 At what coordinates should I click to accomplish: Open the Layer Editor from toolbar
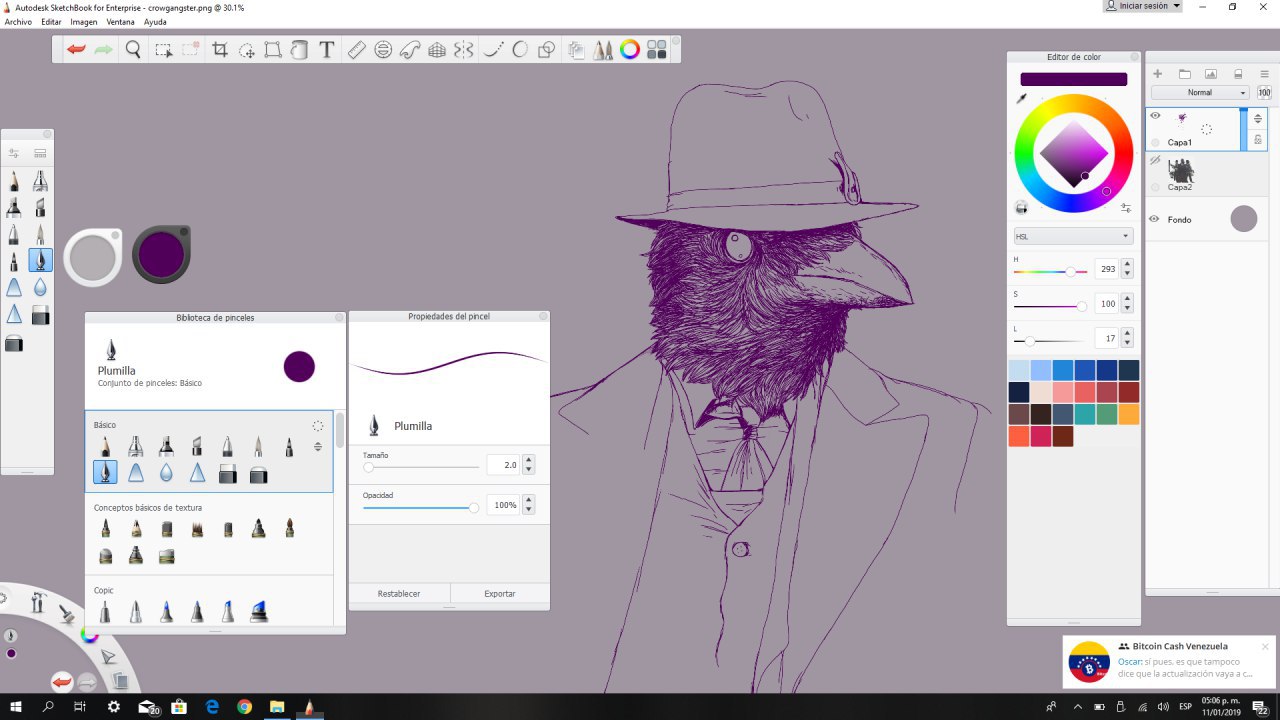[576, 49]
